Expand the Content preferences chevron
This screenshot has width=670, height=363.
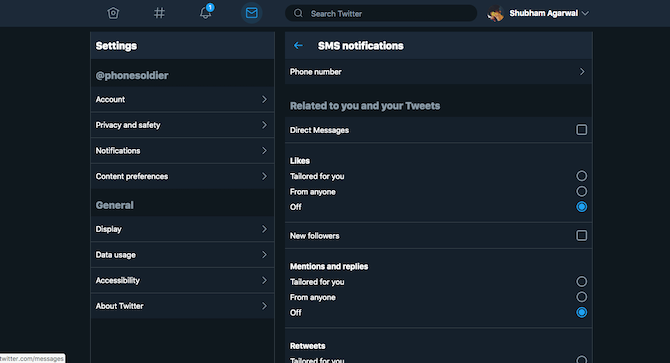pos(264,176)
